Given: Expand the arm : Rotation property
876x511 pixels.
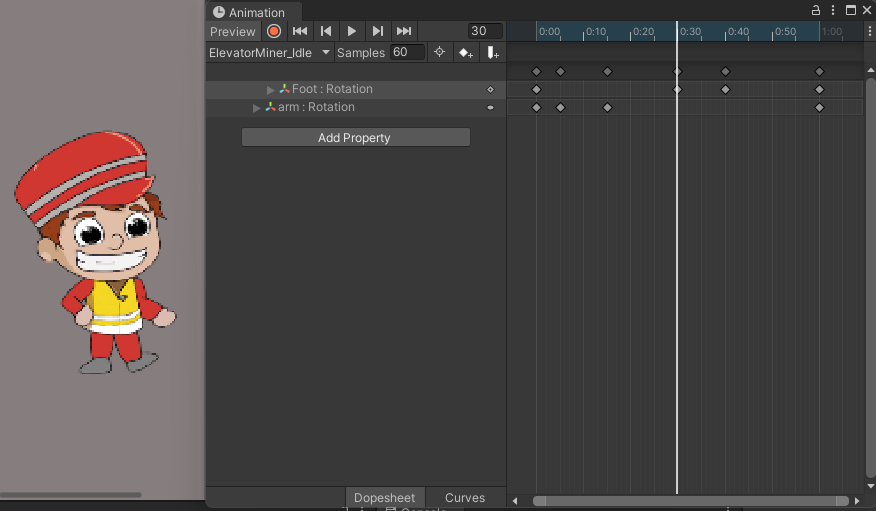Looking at the screenshot, I should [256, 107].
